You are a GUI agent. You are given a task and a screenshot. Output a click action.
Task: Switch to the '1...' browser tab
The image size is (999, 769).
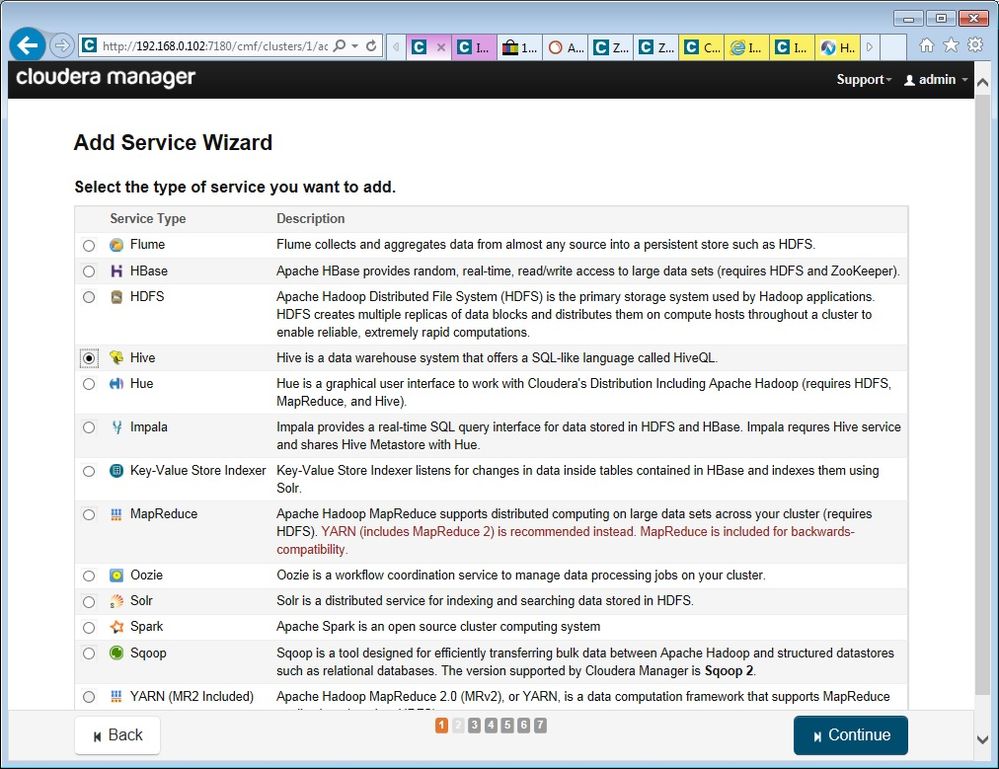(520, 47)
